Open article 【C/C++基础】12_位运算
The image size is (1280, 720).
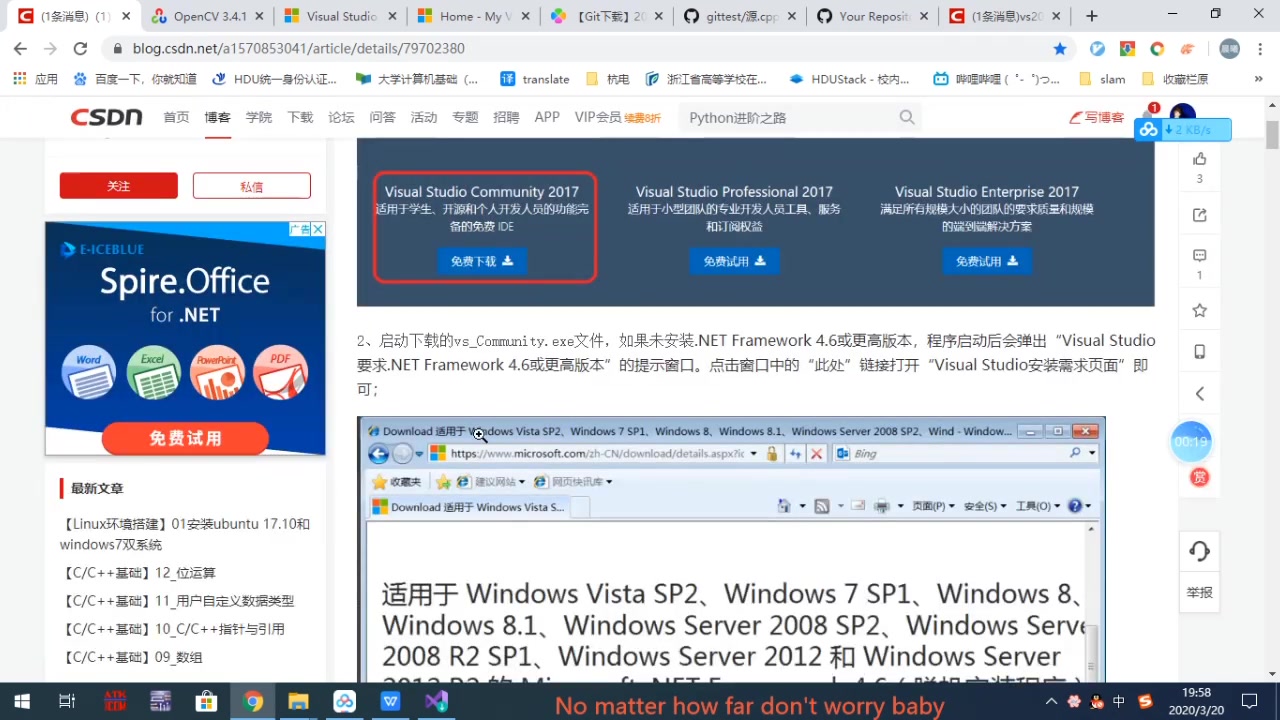(x=137, y=573)
